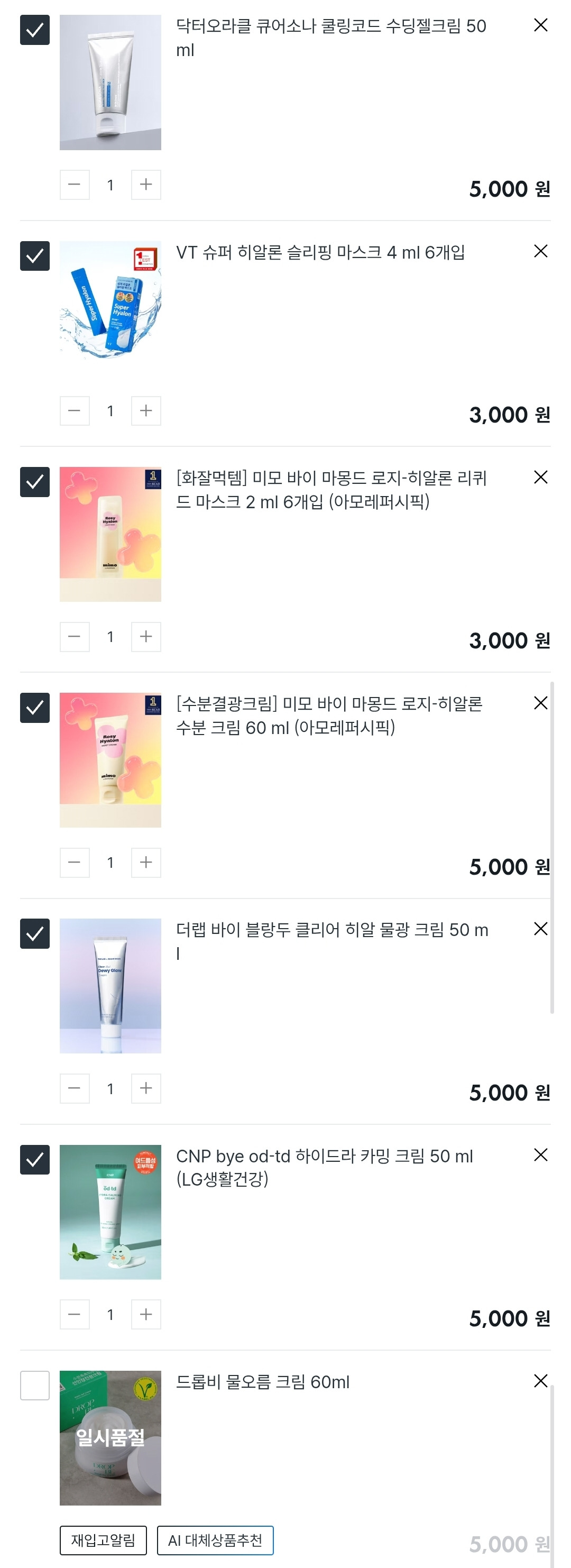571x1568 pixels.
Task: Increase quantity of 더랩 바이 블랑두 크림
Action: pyautogui.click(x=146, y=1088)
